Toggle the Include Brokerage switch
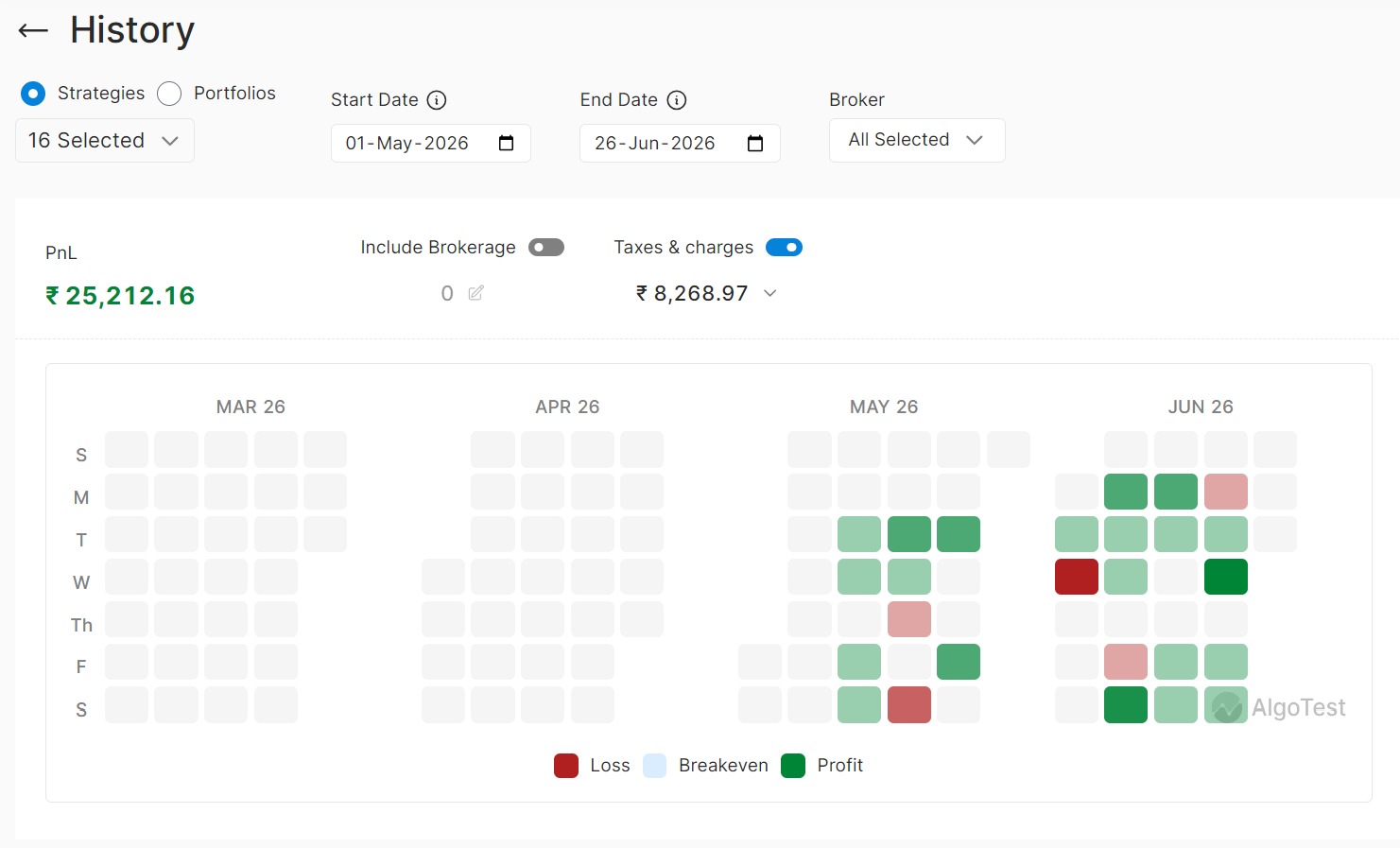Viewport: 1400px width, 848px height. (x=546, y=248)
